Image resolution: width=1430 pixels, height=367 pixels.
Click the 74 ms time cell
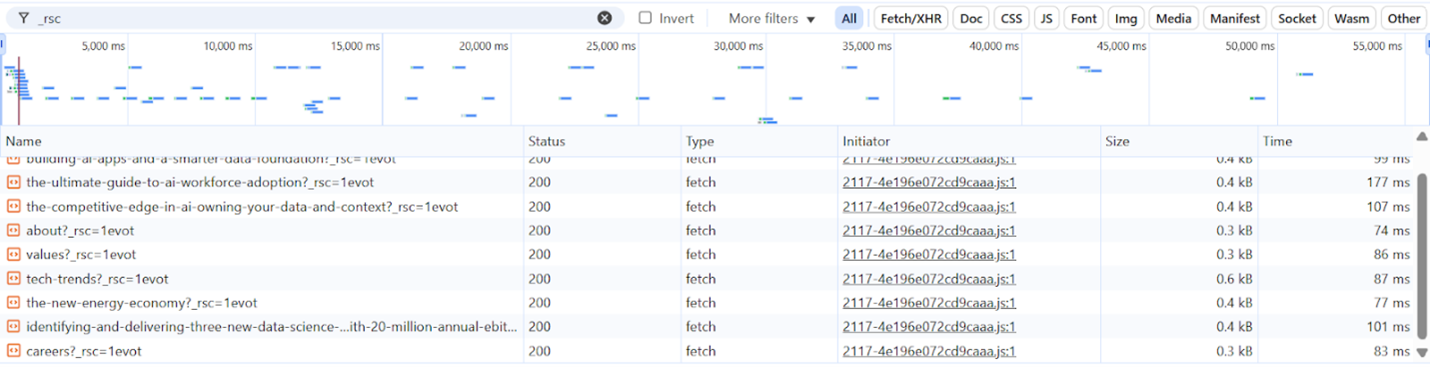[x=1335, y=230]
